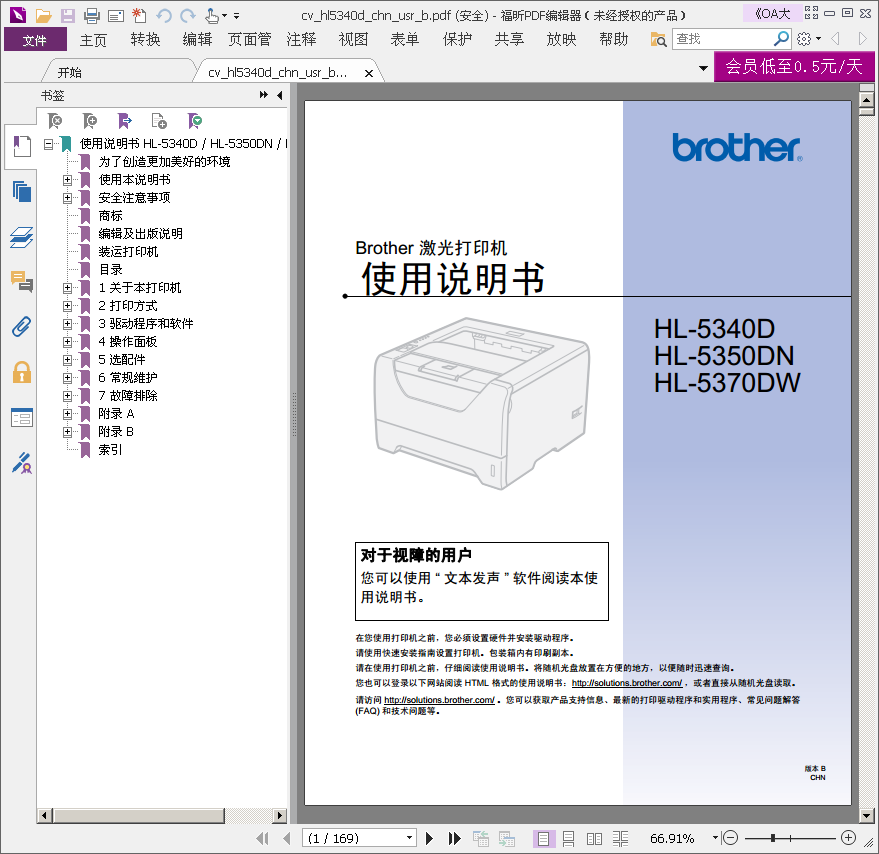The height and width of the screenshot is (854, 879).
Task: Click the document vertical scrollbar down arrow
Action: [867, 816]
